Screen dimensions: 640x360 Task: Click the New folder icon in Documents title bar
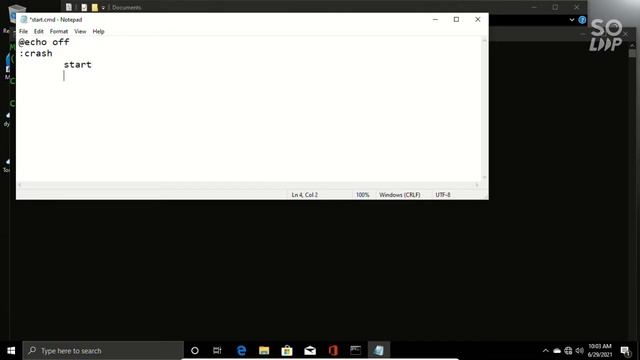click(x=95, y=7)
